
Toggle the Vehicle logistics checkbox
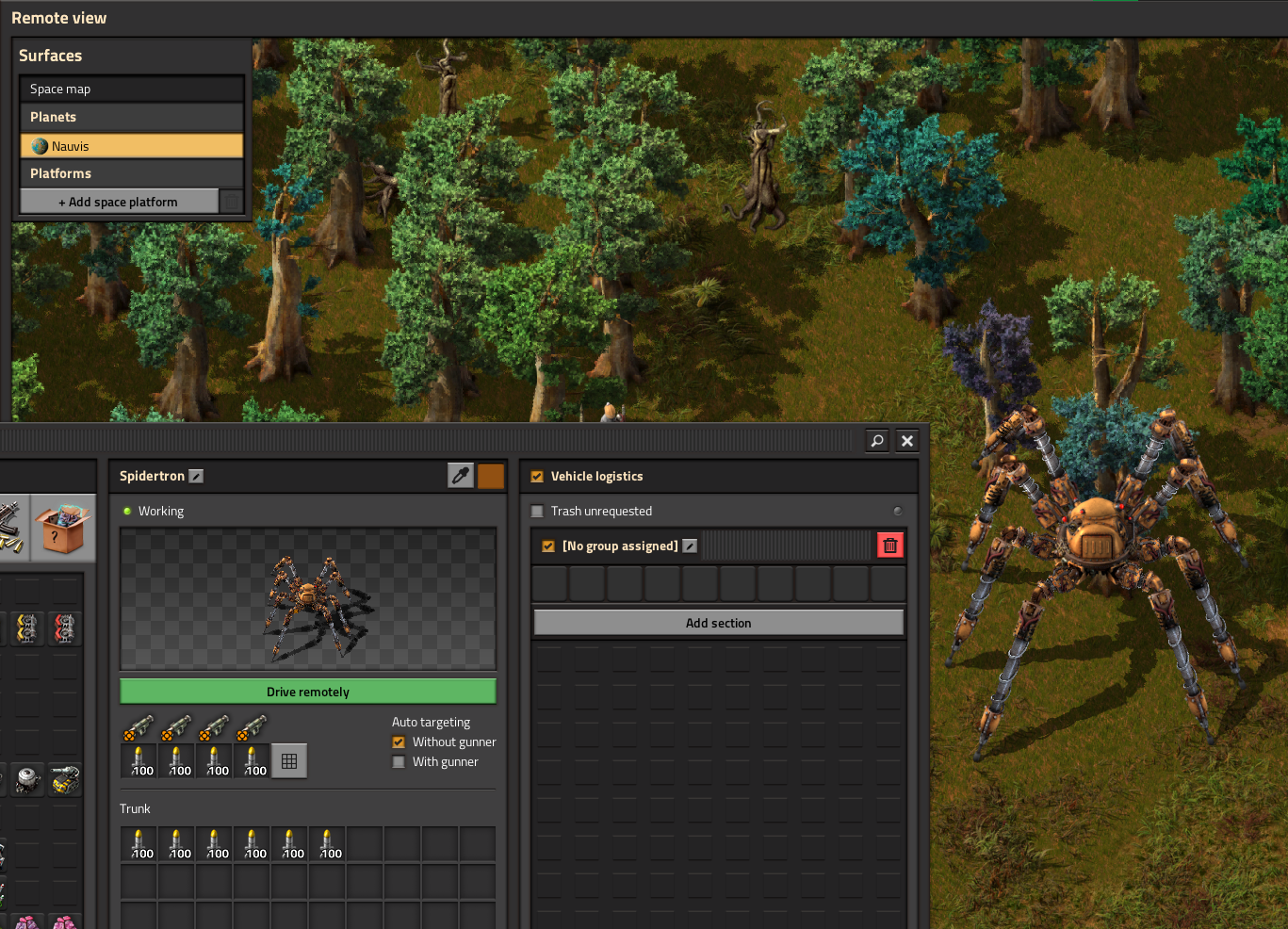click(x=537, y=477)
